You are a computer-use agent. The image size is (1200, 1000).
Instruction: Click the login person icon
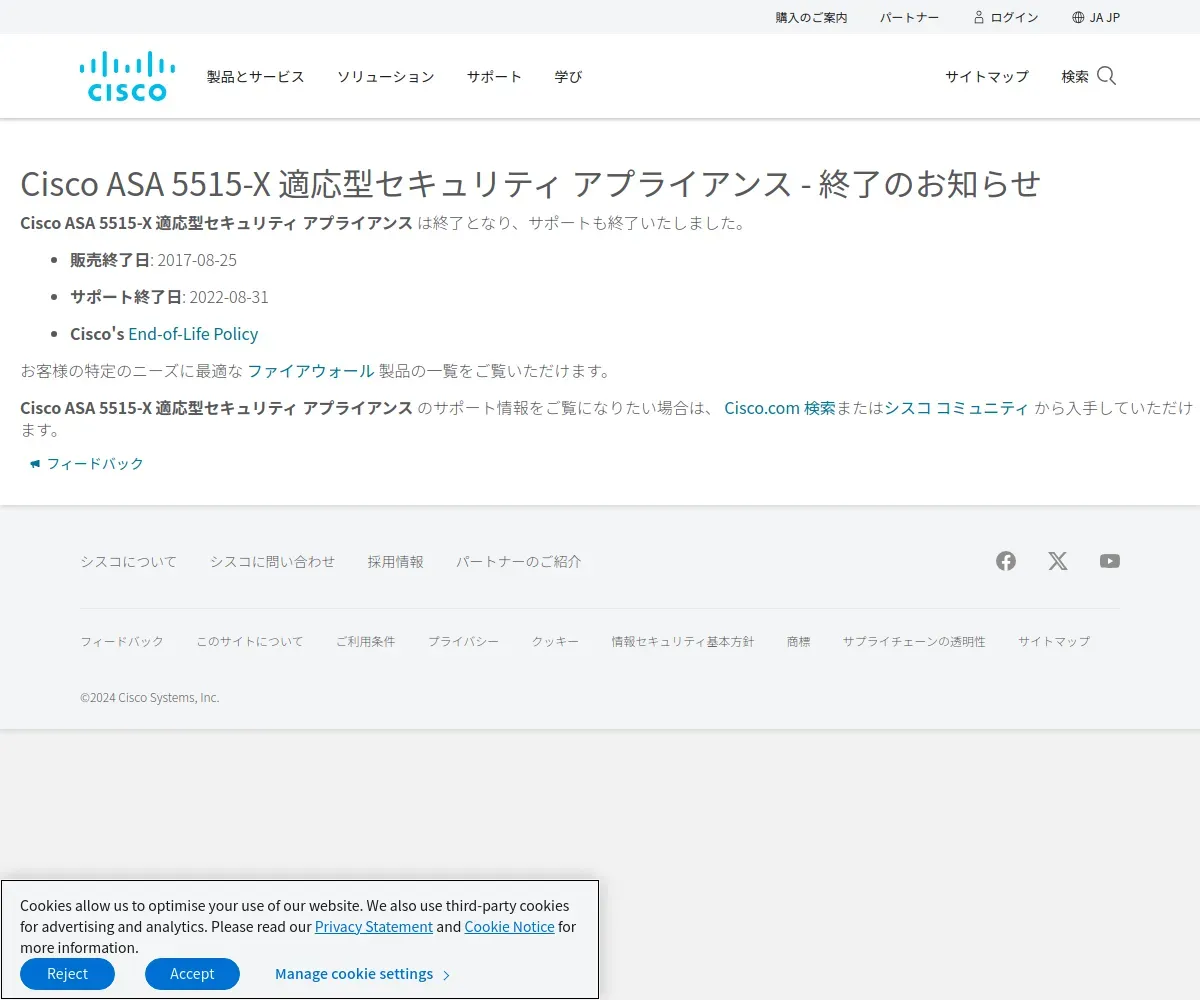point(979,17)
